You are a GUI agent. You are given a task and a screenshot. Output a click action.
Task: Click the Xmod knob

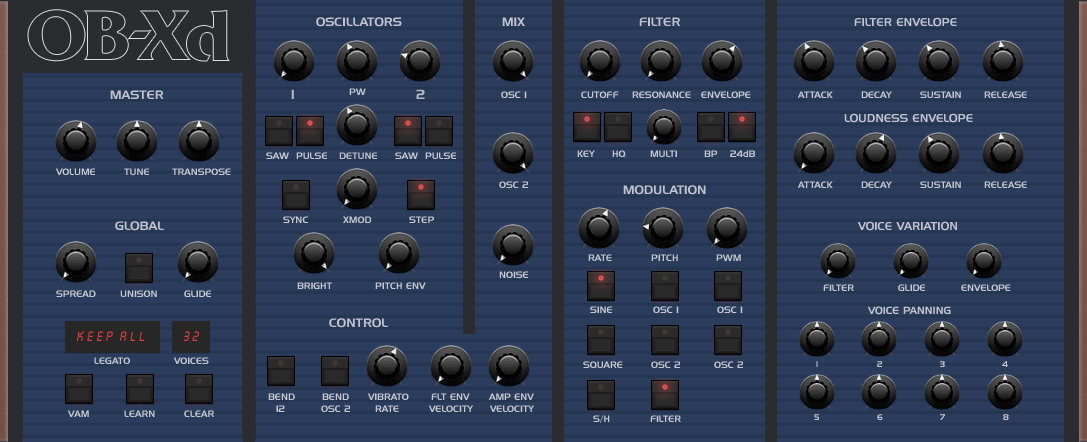click(x=357, y=189)
